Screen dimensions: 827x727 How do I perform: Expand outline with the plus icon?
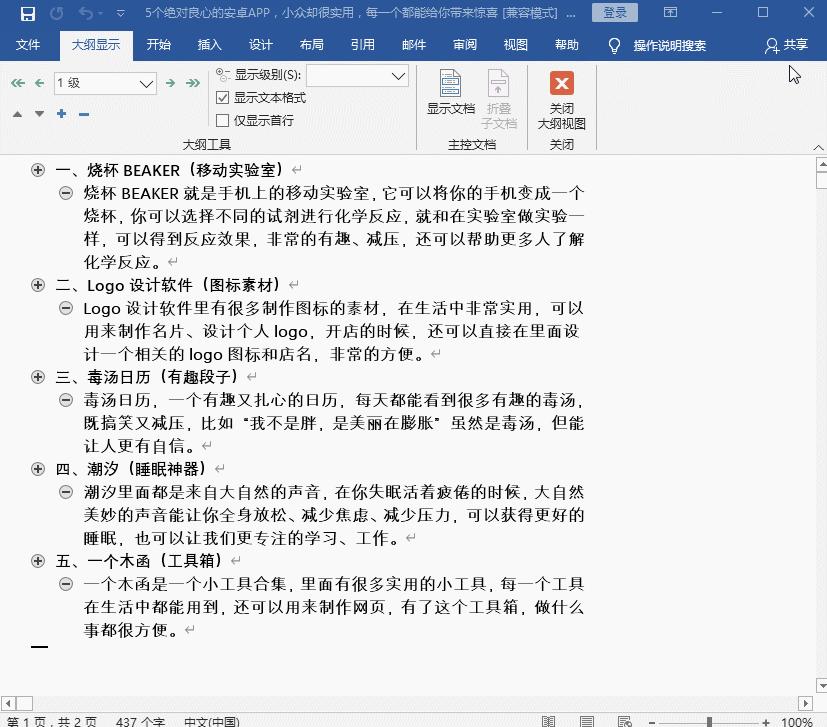tap(60, 114)
